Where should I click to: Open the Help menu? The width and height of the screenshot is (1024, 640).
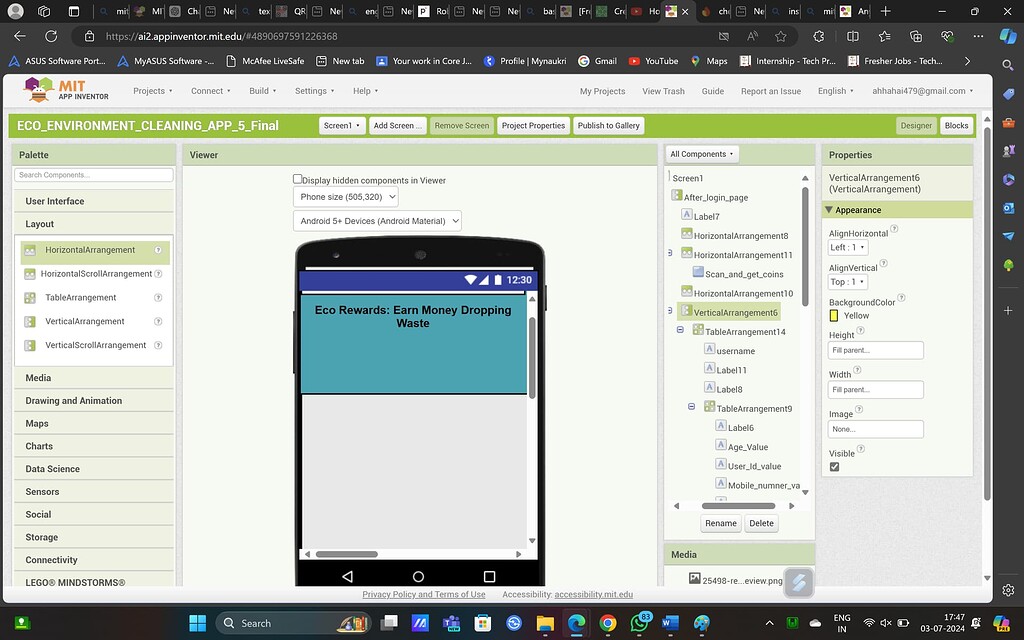click(362, 90)
